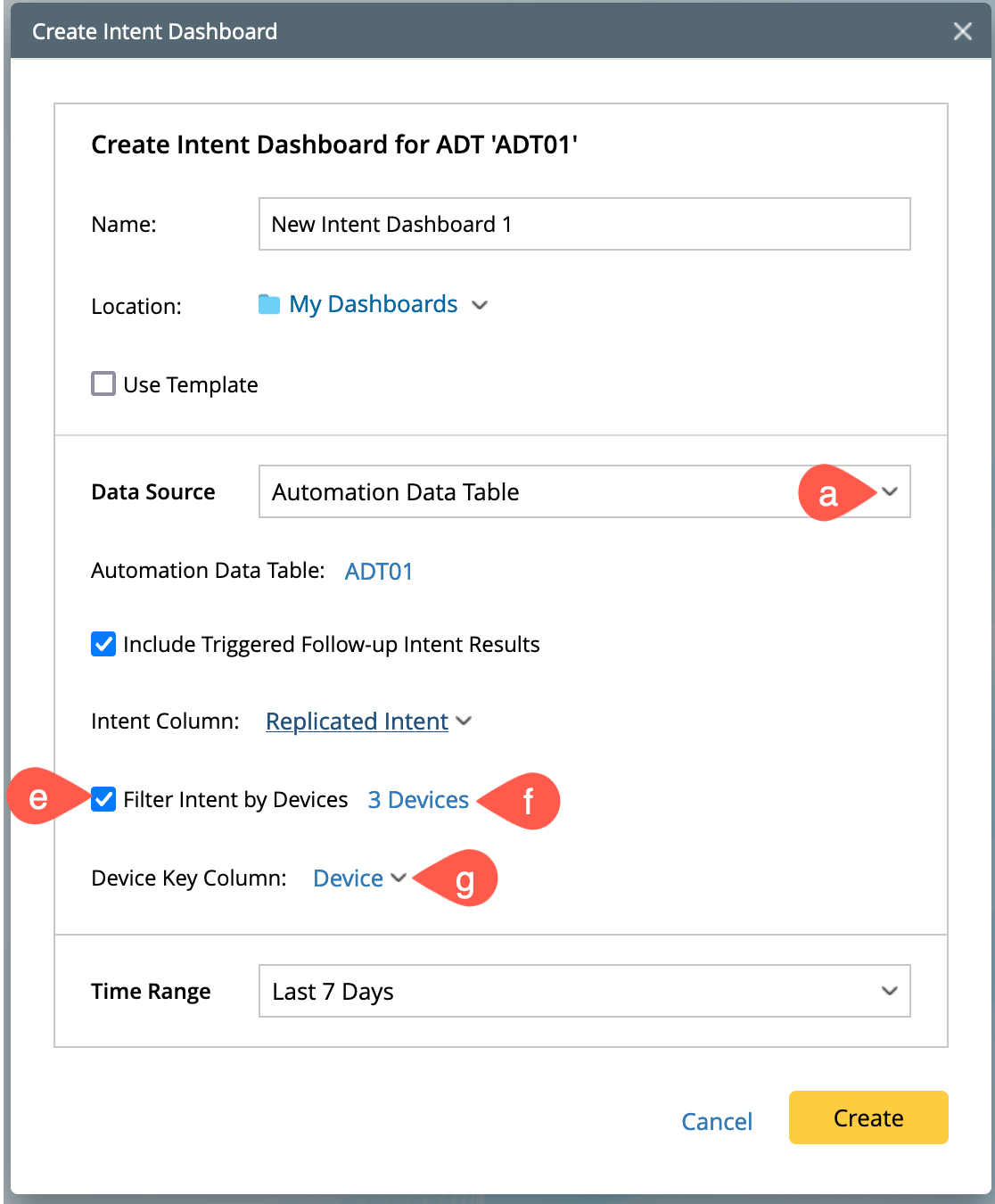This screenshot has width=995, height=1204.
Task: Close the Create Intent Dashboard dialog
Action: click(962, 32)
